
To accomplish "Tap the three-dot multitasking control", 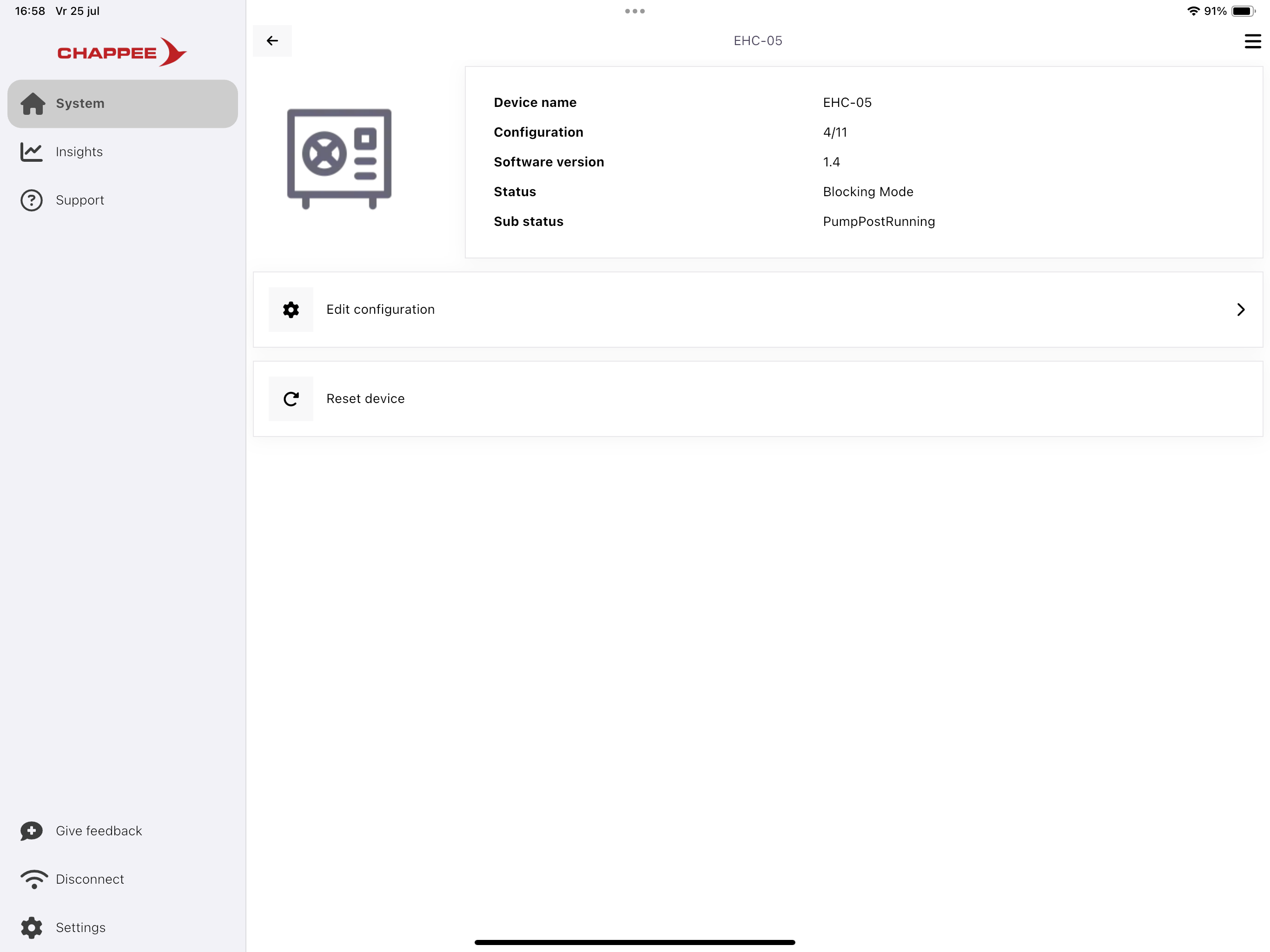I will [635, 11].
